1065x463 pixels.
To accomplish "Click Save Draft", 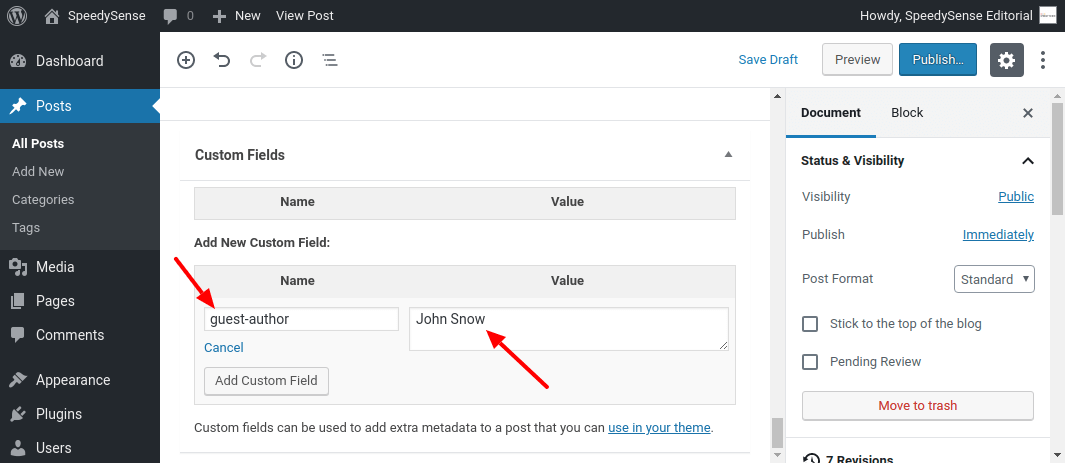I will [x=768, y=60].
